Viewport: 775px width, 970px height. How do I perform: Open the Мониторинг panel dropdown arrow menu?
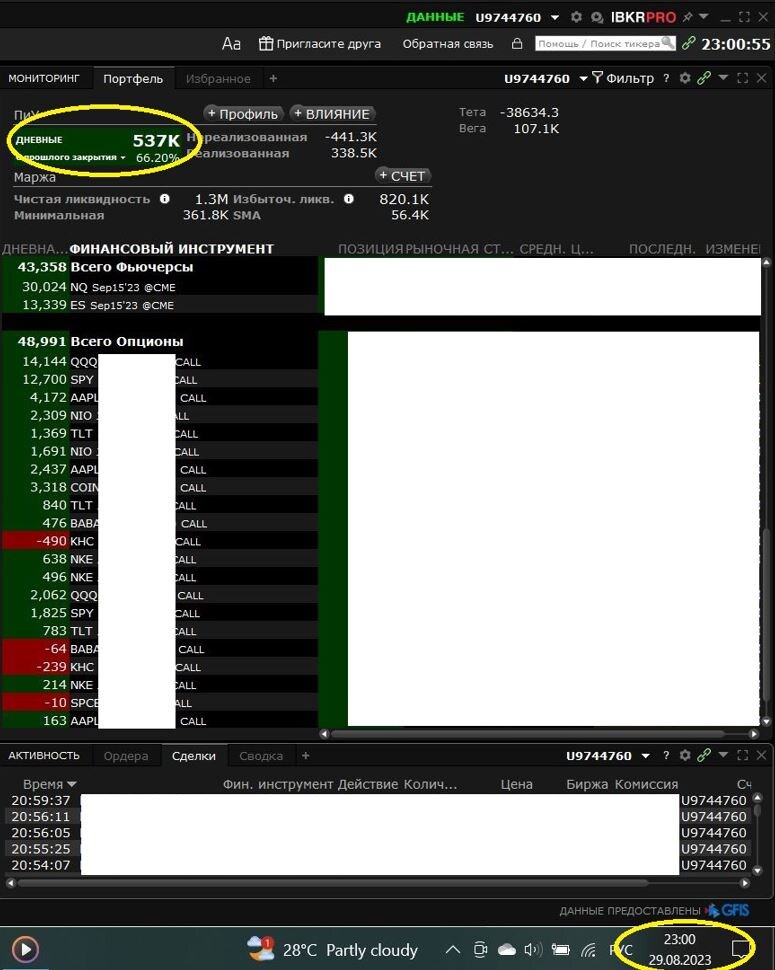[x=723, y=77]
